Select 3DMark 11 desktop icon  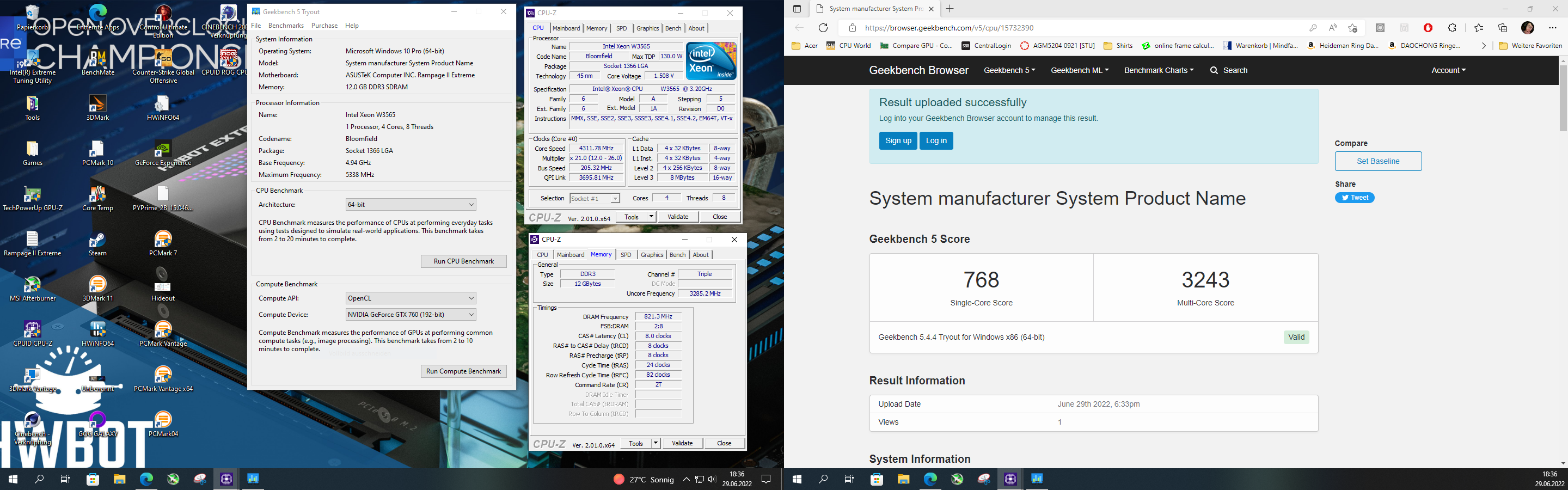point(97,289)
